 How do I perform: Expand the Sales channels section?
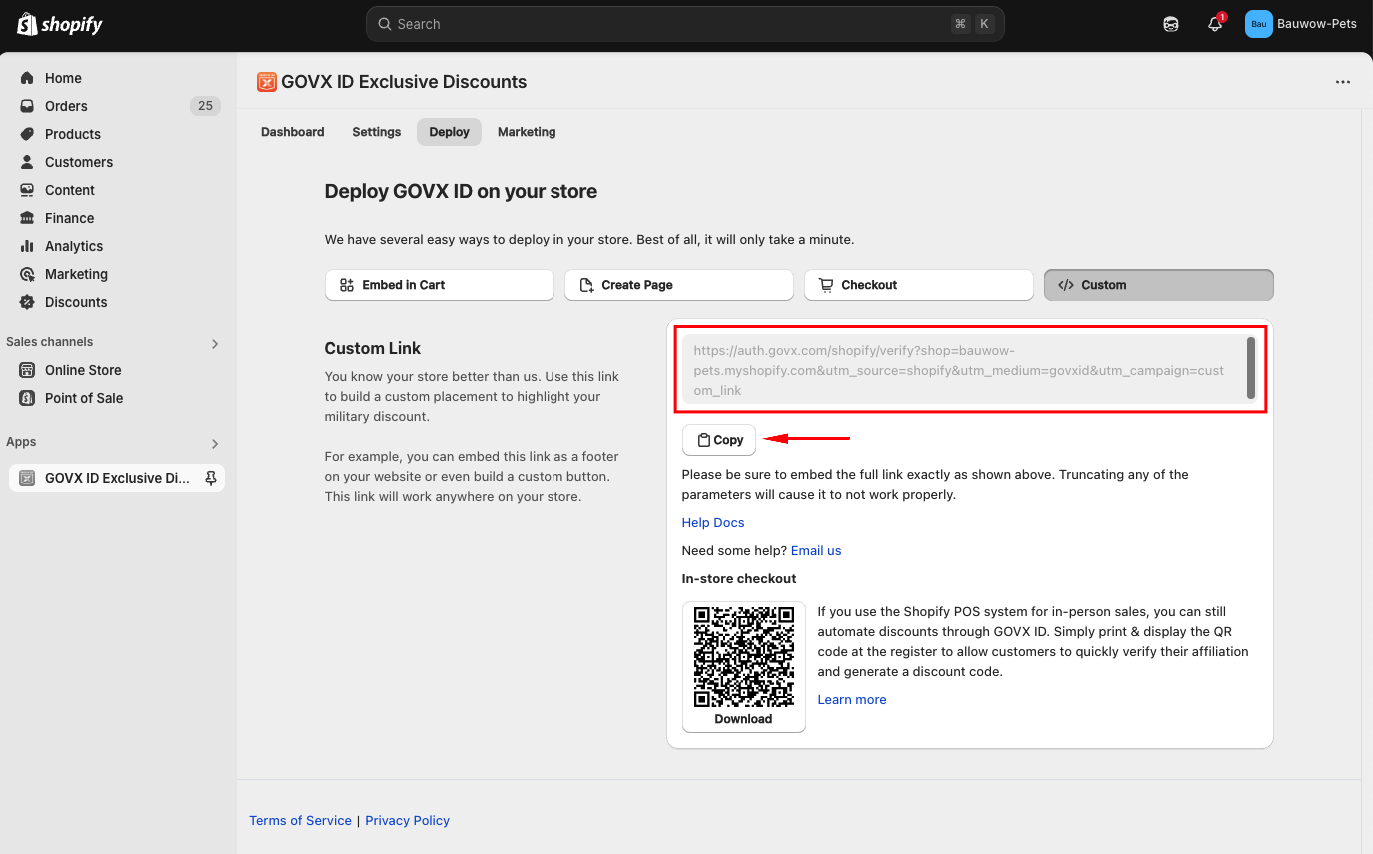(215, 343)
